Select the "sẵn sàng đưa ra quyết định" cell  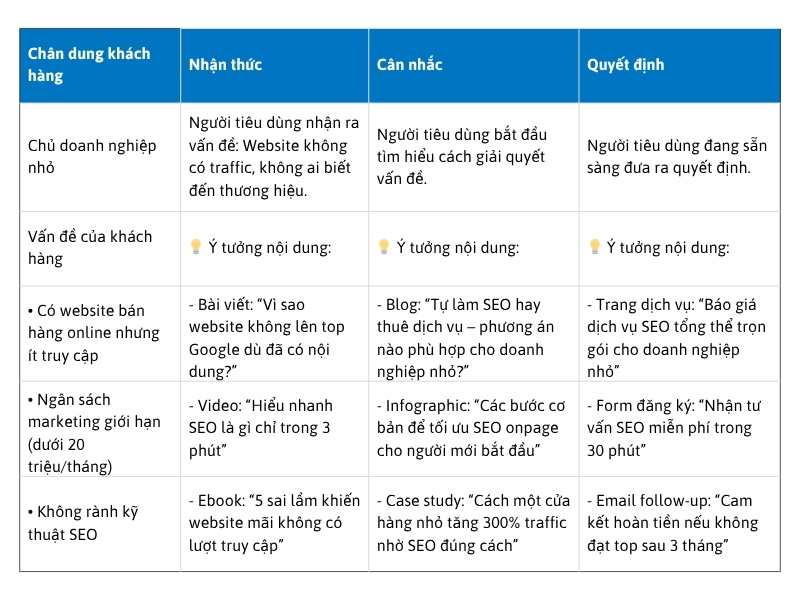pos(679,157)
